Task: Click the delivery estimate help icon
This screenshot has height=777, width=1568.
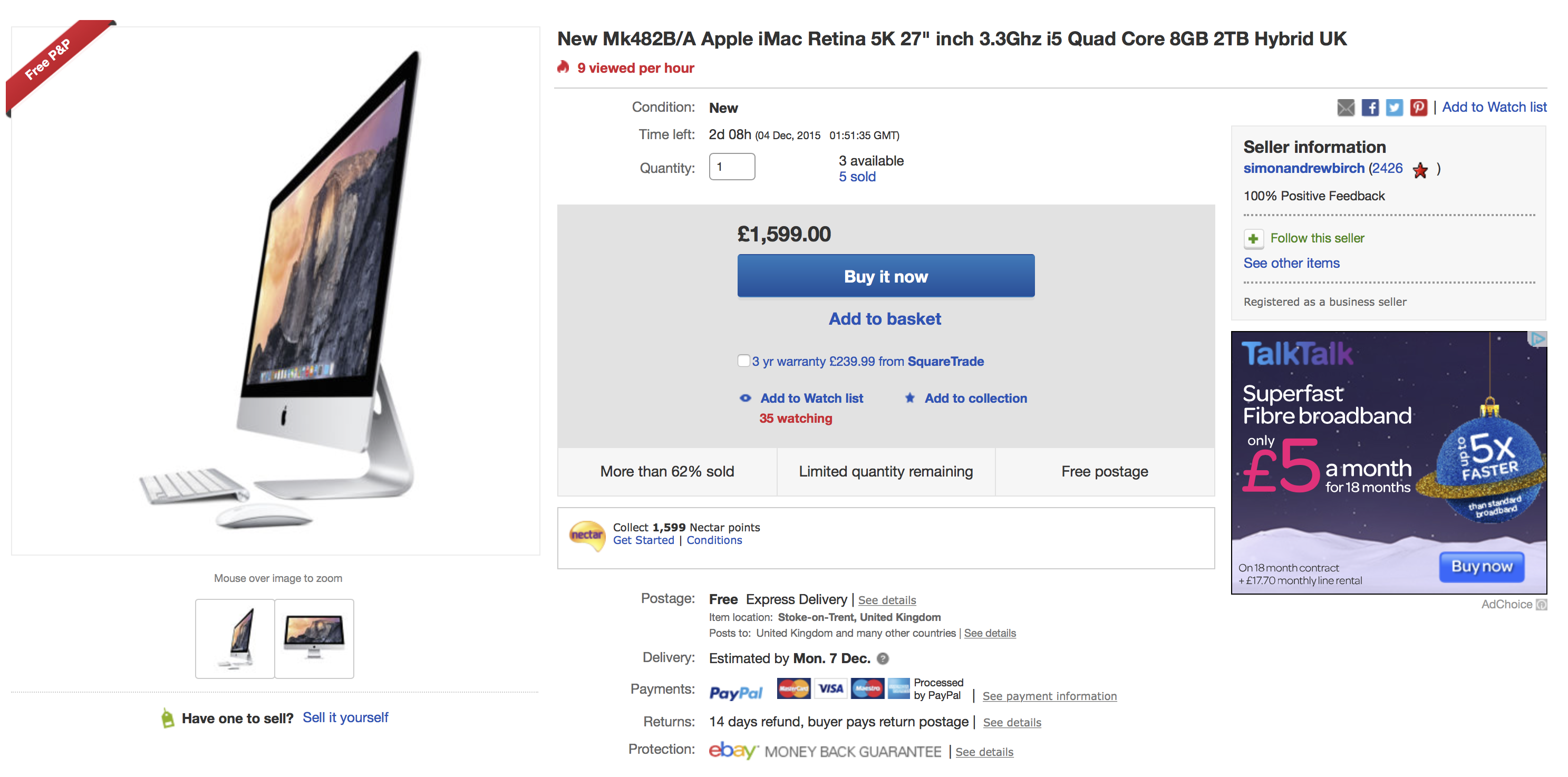Action: coord(883,658)
